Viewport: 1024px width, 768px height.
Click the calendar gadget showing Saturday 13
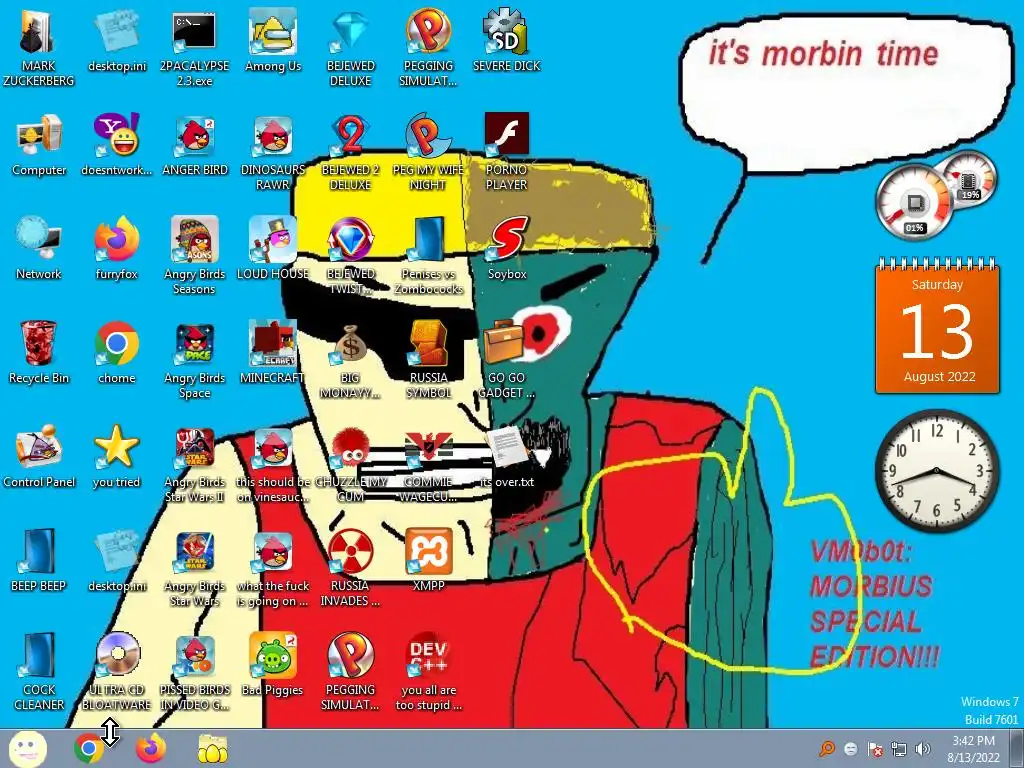[x=937, y=327]
